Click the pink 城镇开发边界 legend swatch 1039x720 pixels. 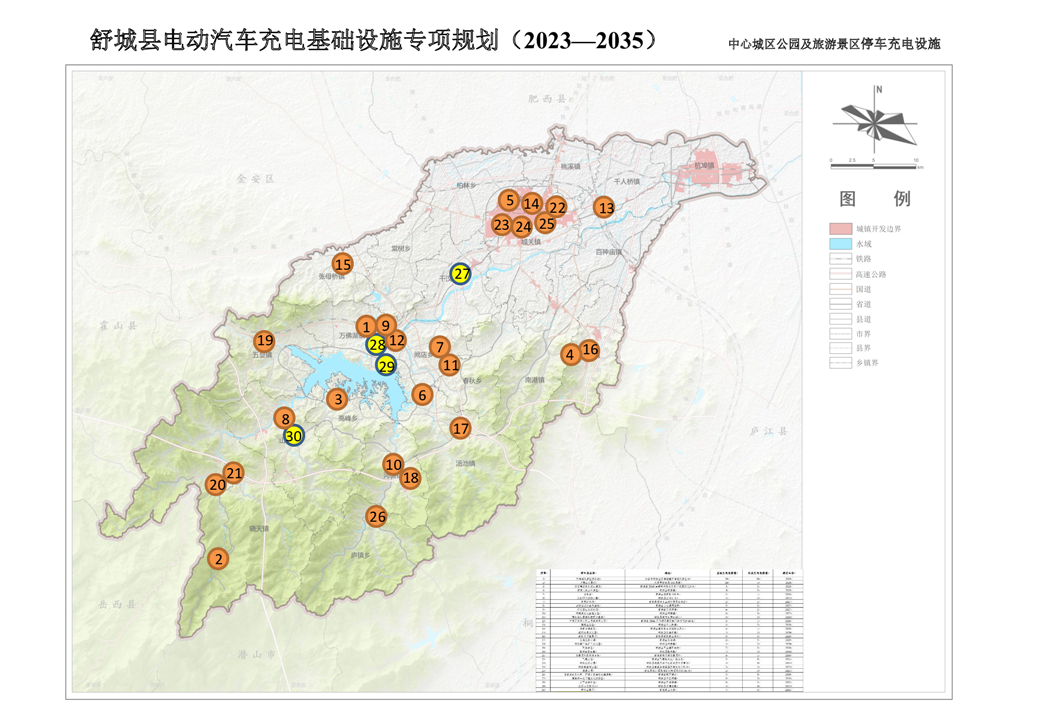840,229
